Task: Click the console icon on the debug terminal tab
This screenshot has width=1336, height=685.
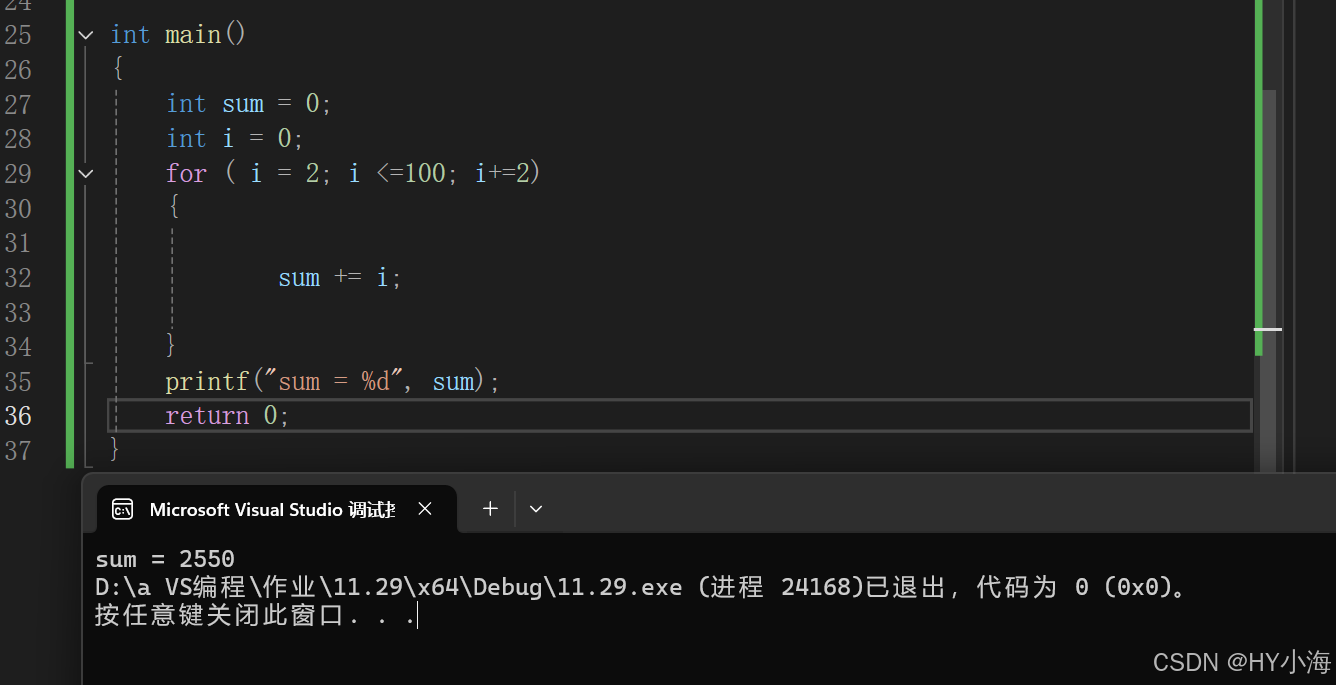Action: pyautogui.click(x=122, y=509)
